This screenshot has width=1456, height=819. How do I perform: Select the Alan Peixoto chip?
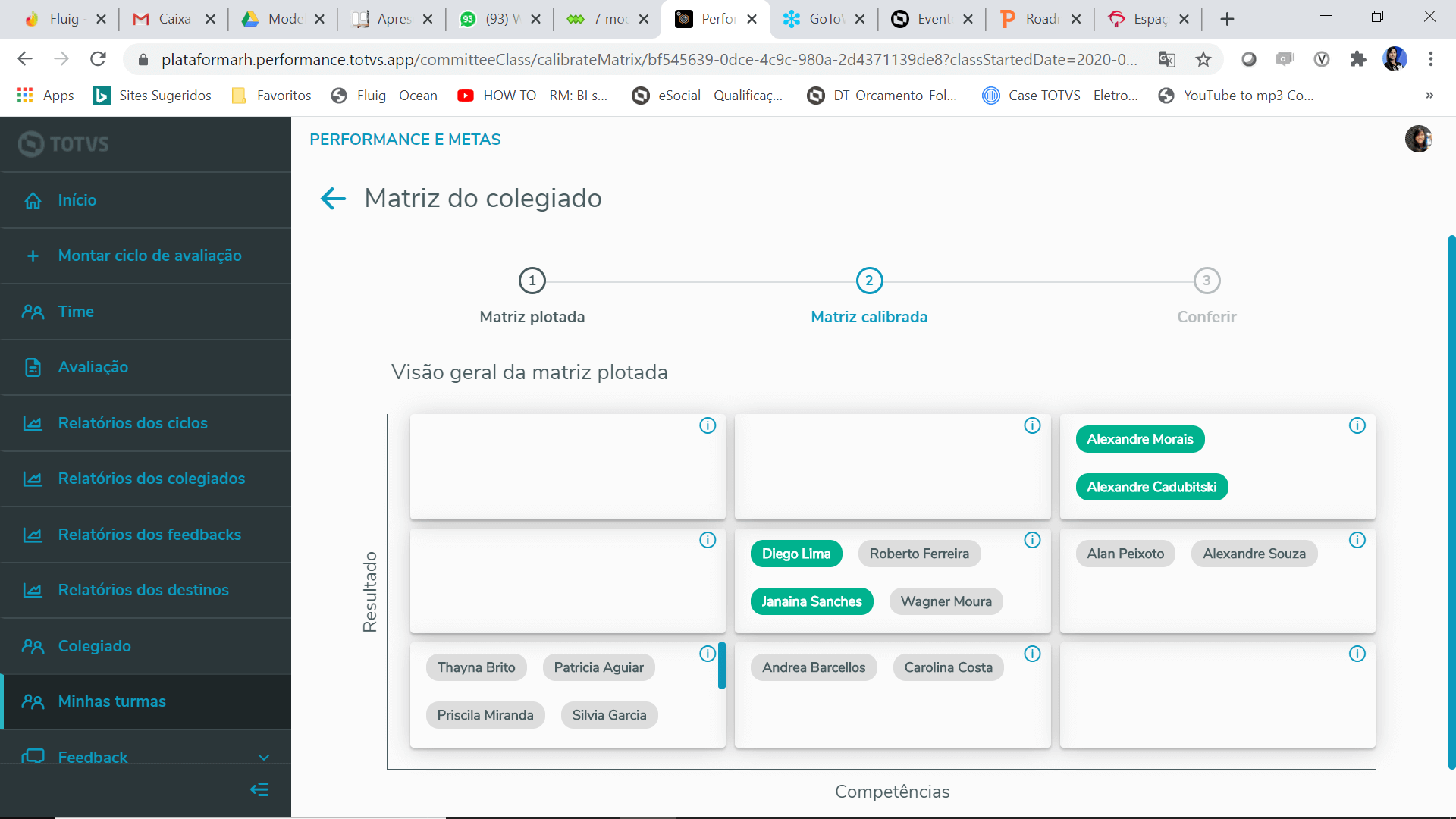1125,554
